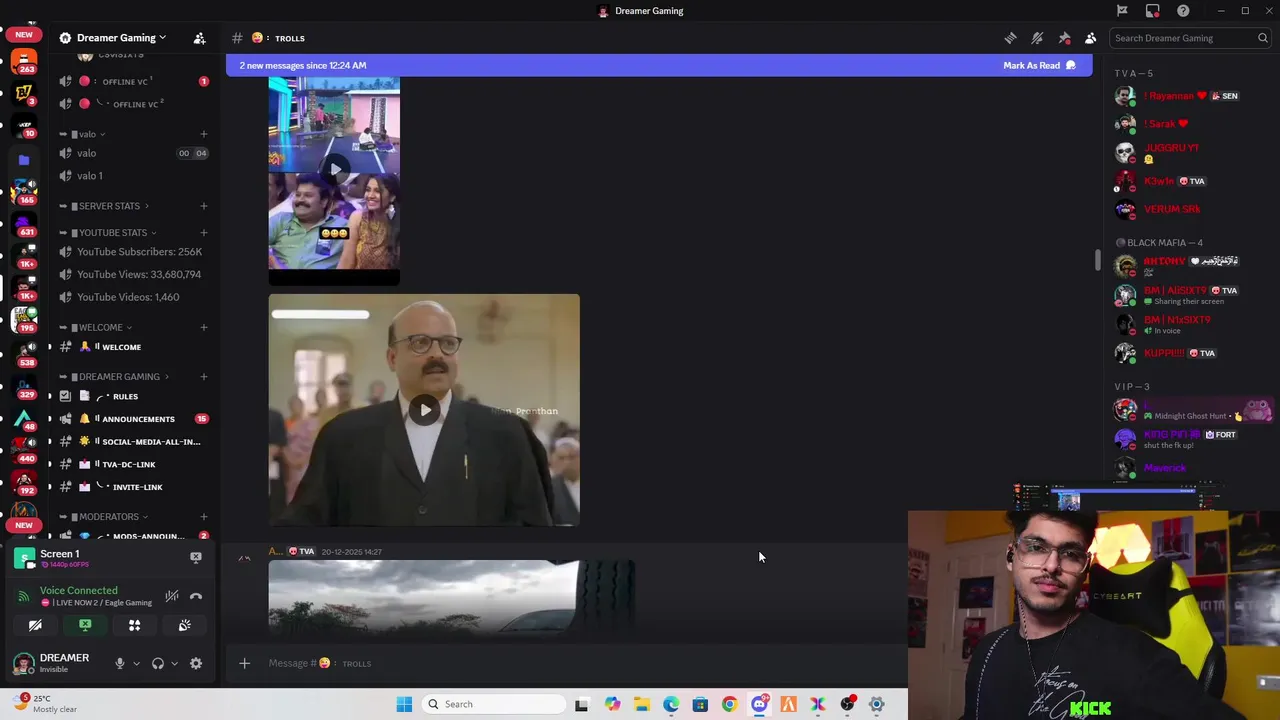
Task: Disconnect from voice call icon
Action: click(196, 596)
